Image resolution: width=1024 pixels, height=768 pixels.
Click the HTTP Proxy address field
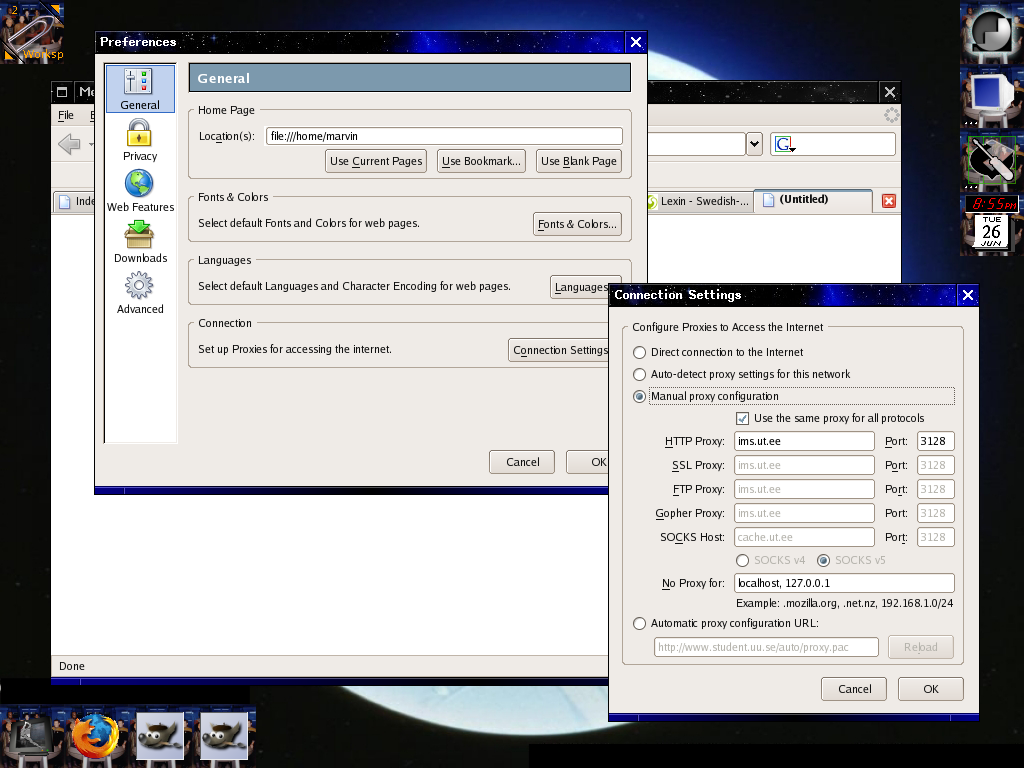coord(803,441)
